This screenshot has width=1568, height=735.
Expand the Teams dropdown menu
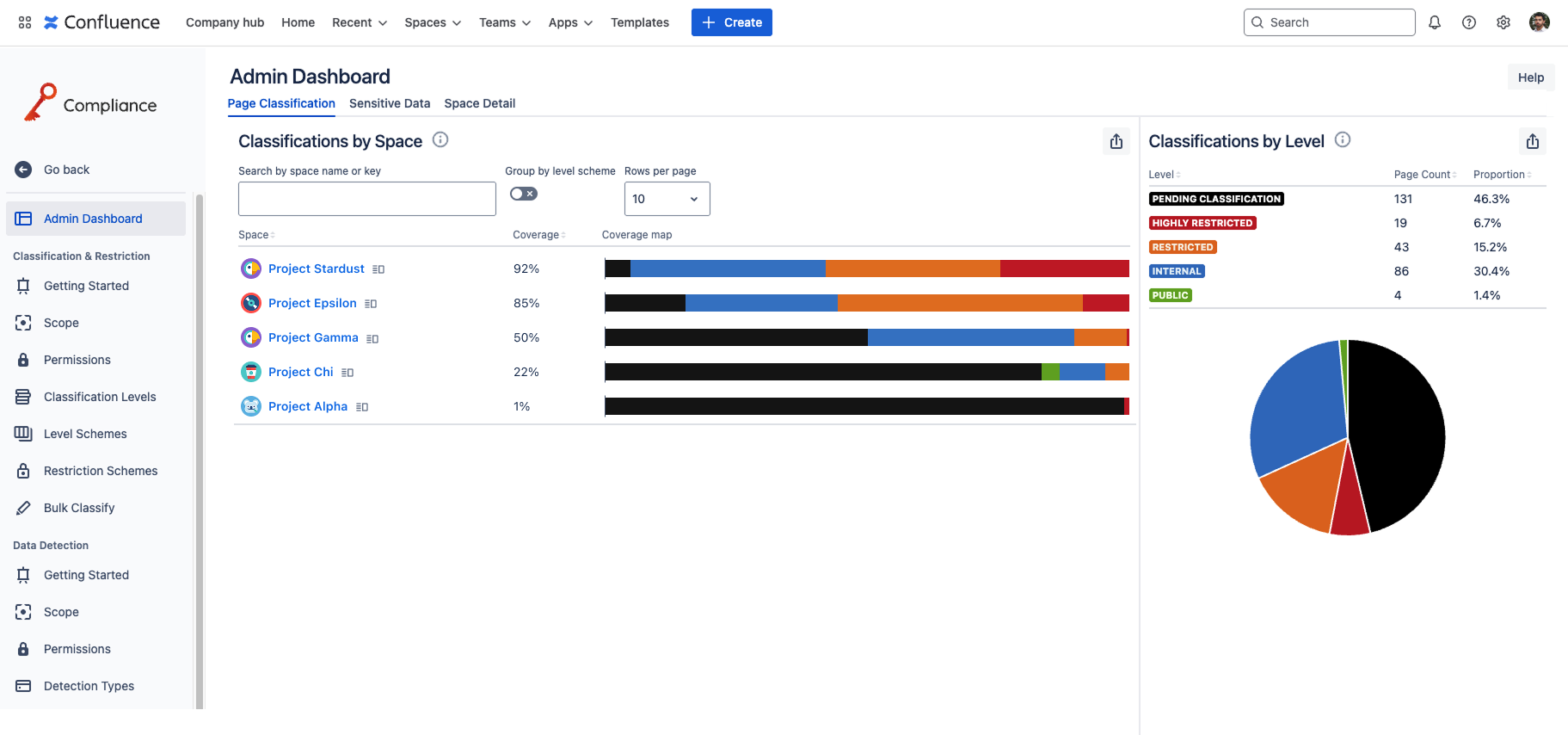(504, 22)
